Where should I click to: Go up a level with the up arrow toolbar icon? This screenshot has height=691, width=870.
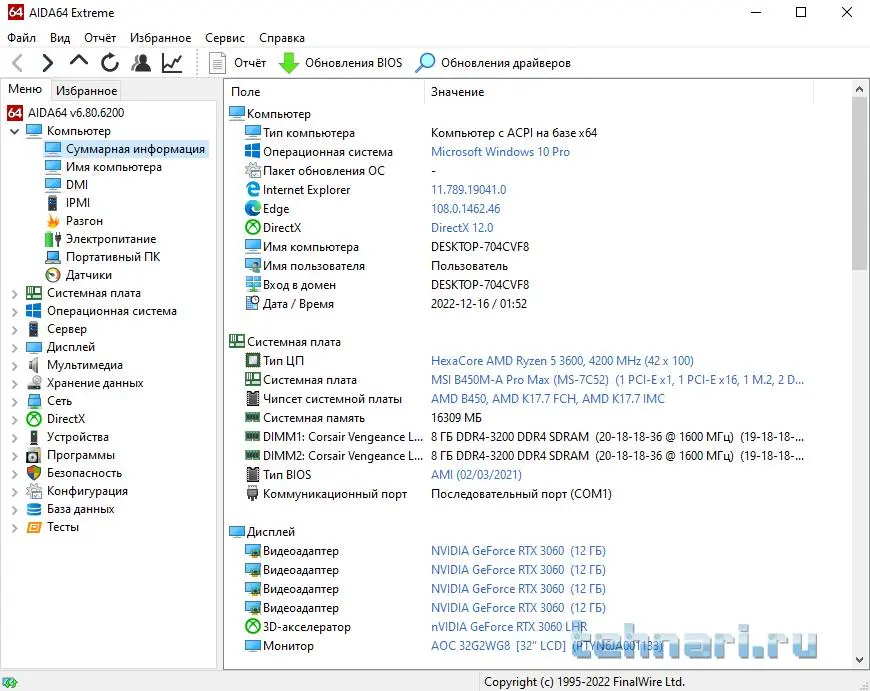(79, 61)
